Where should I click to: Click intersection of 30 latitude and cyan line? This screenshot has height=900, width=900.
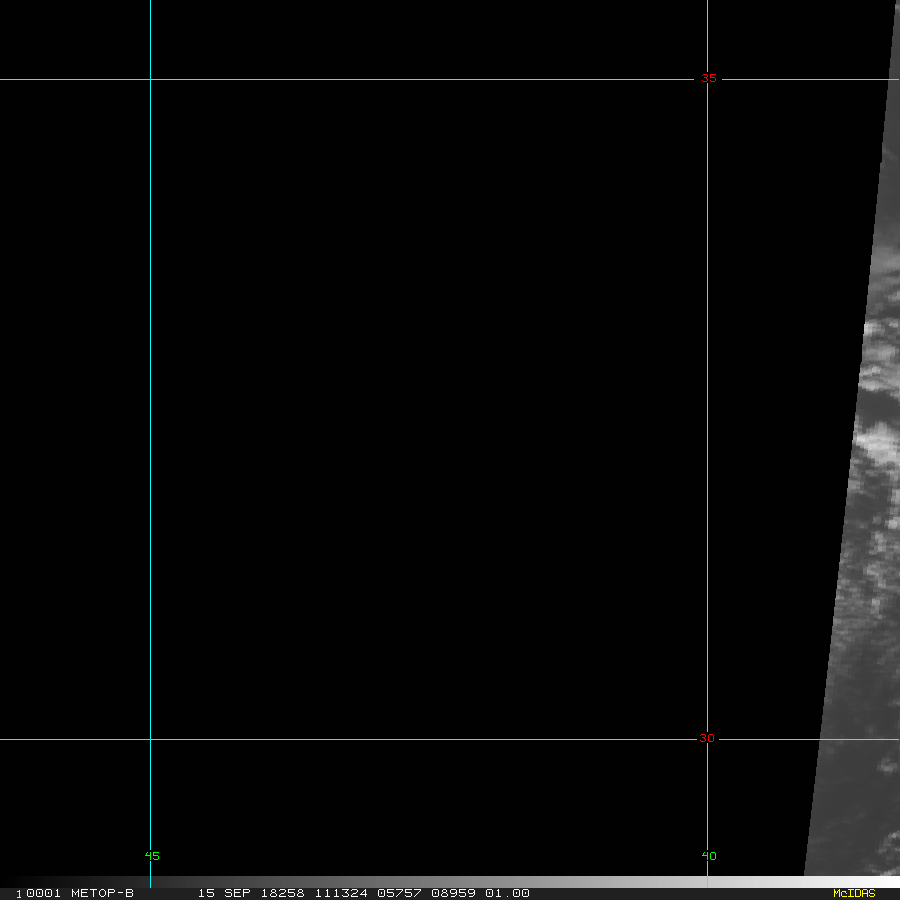150,740
